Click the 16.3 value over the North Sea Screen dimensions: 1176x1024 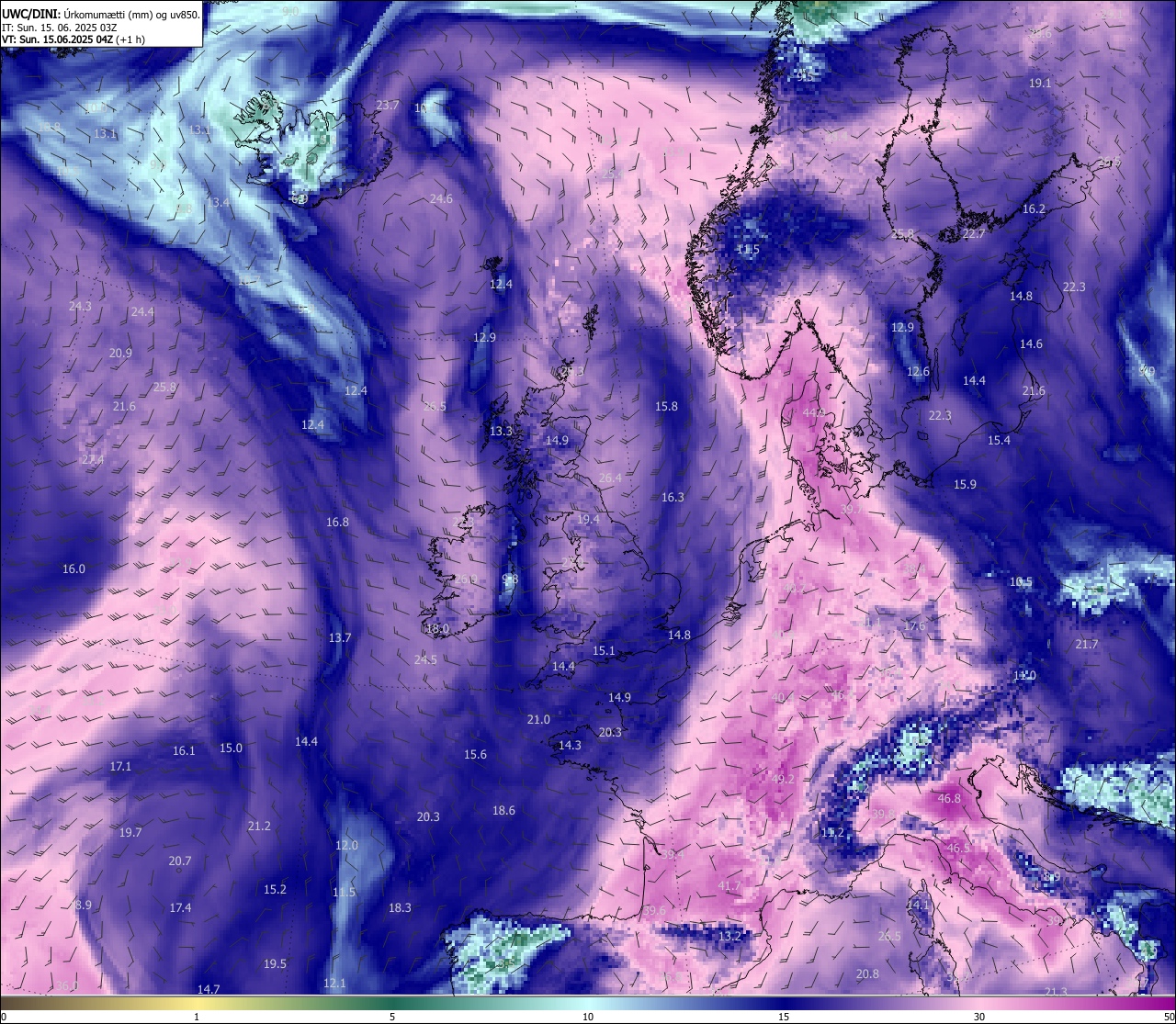[x=673, y=497]
